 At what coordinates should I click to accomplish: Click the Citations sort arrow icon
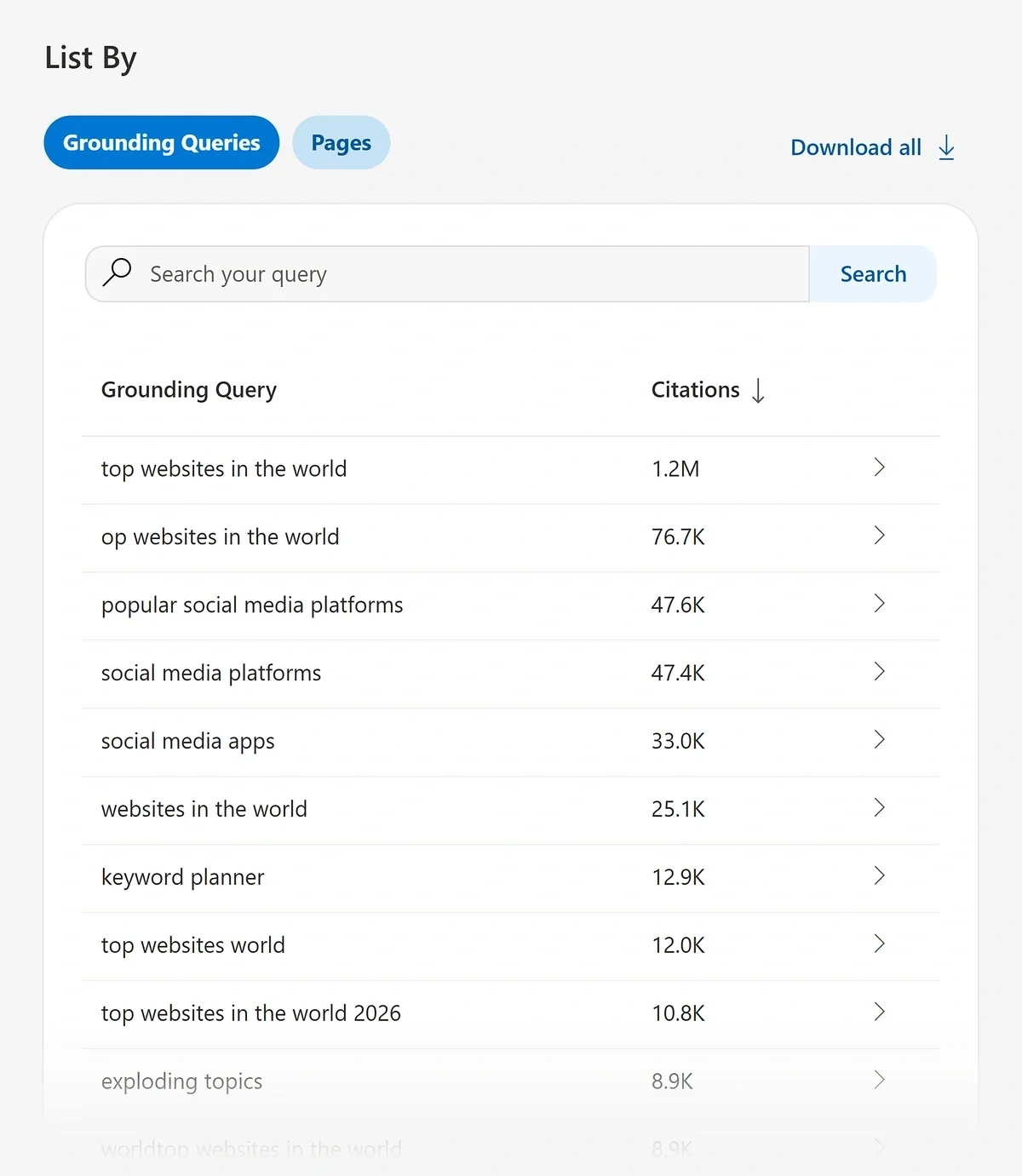point(758,390)
